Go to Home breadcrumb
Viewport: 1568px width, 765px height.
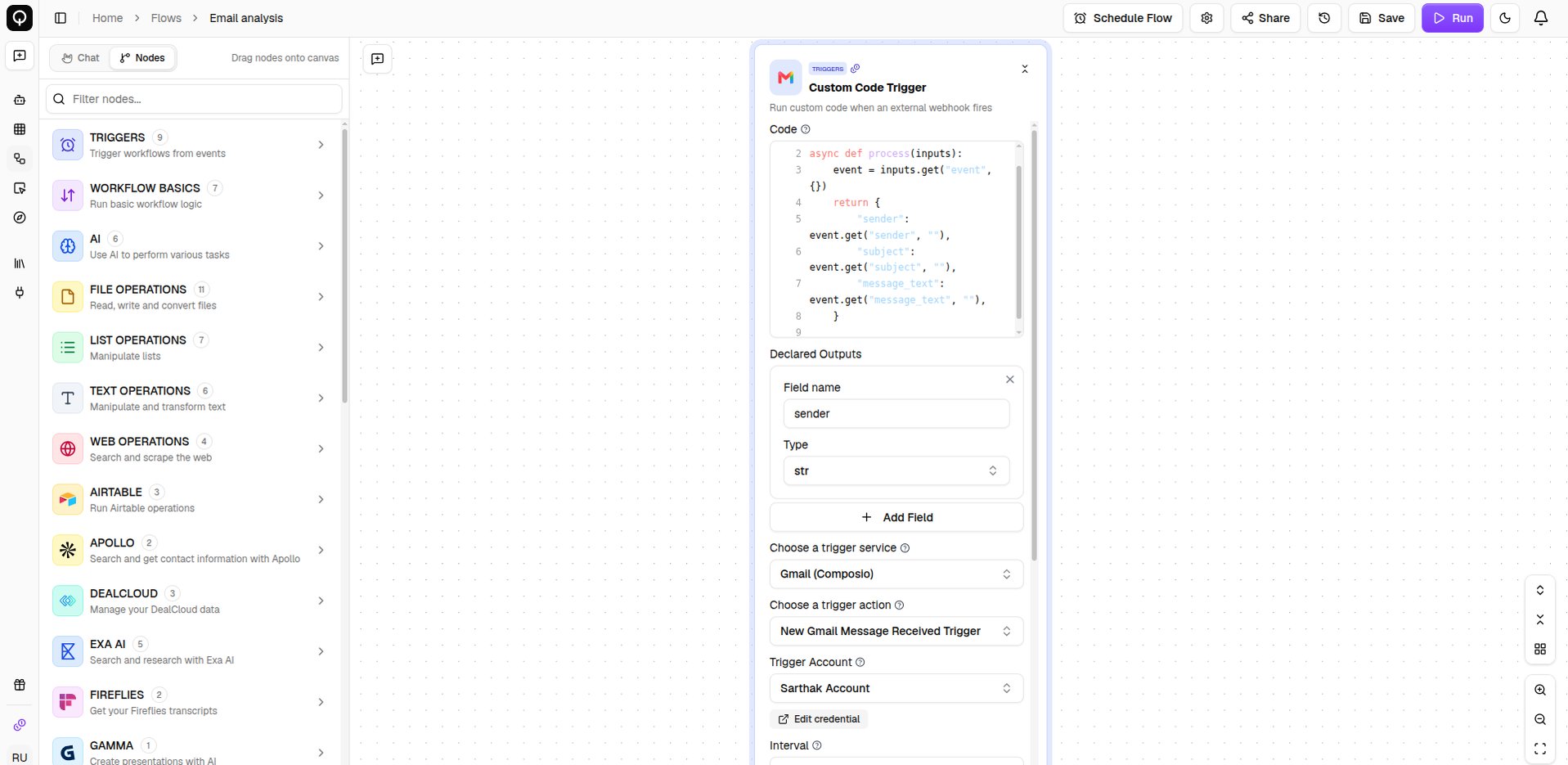click(x=107, y=18)
